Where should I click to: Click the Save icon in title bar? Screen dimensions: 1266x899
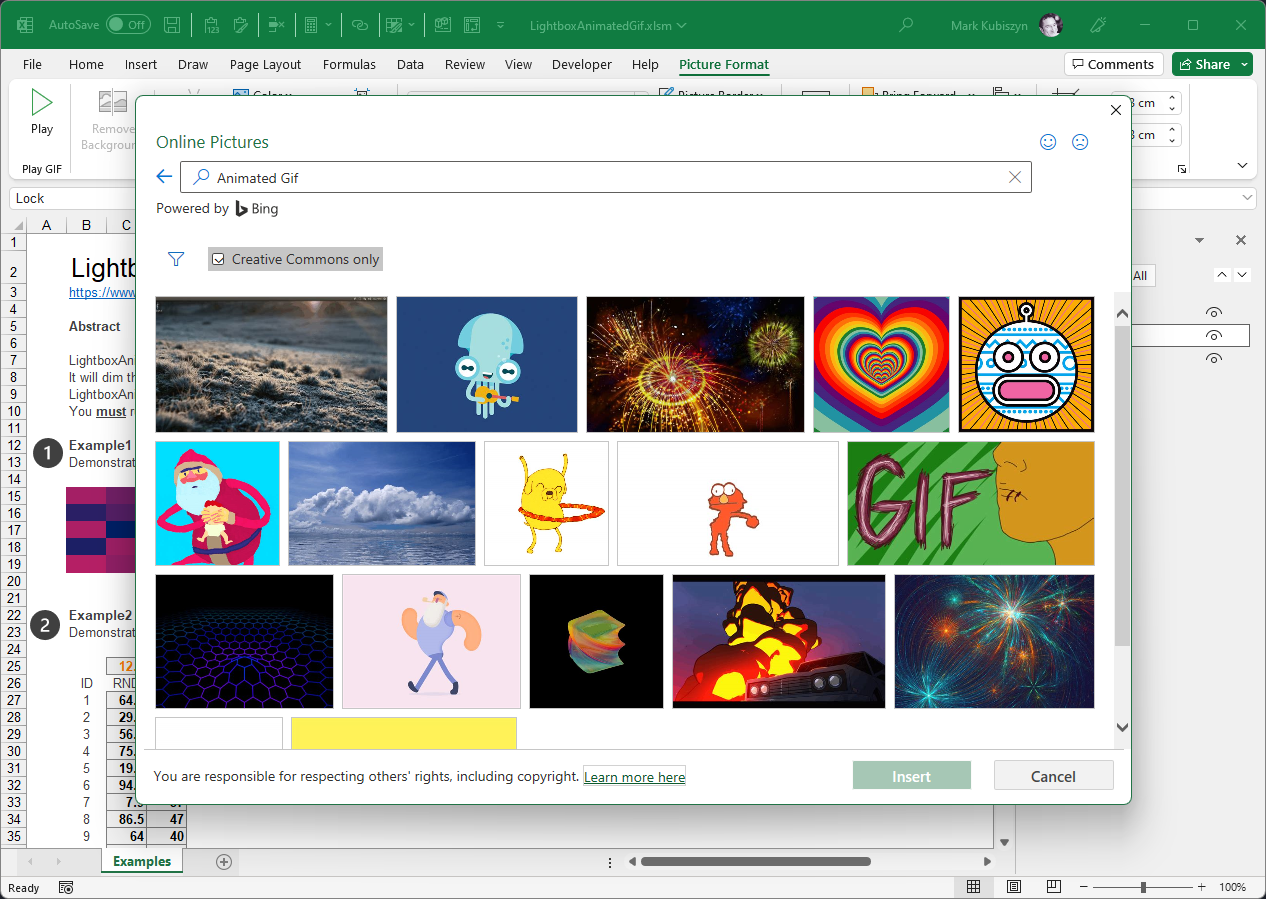click(172, 25)
